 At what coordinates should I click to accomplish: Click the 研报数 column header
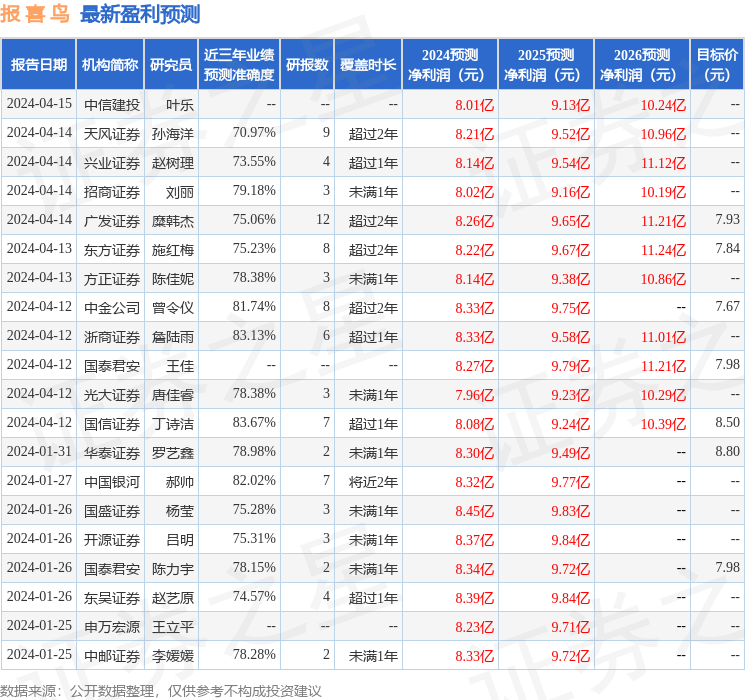pyautogui.click(x=307, y=65)
